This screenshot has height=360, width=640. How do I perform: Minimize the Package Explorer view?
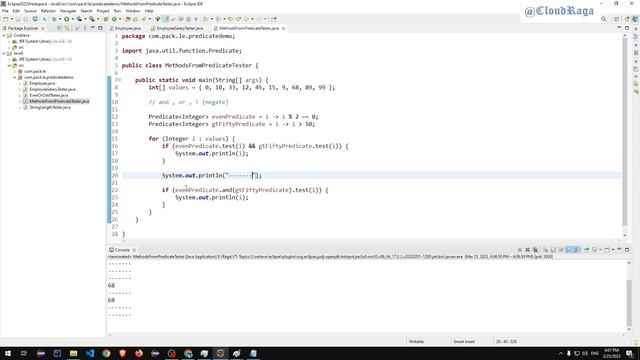93,28
